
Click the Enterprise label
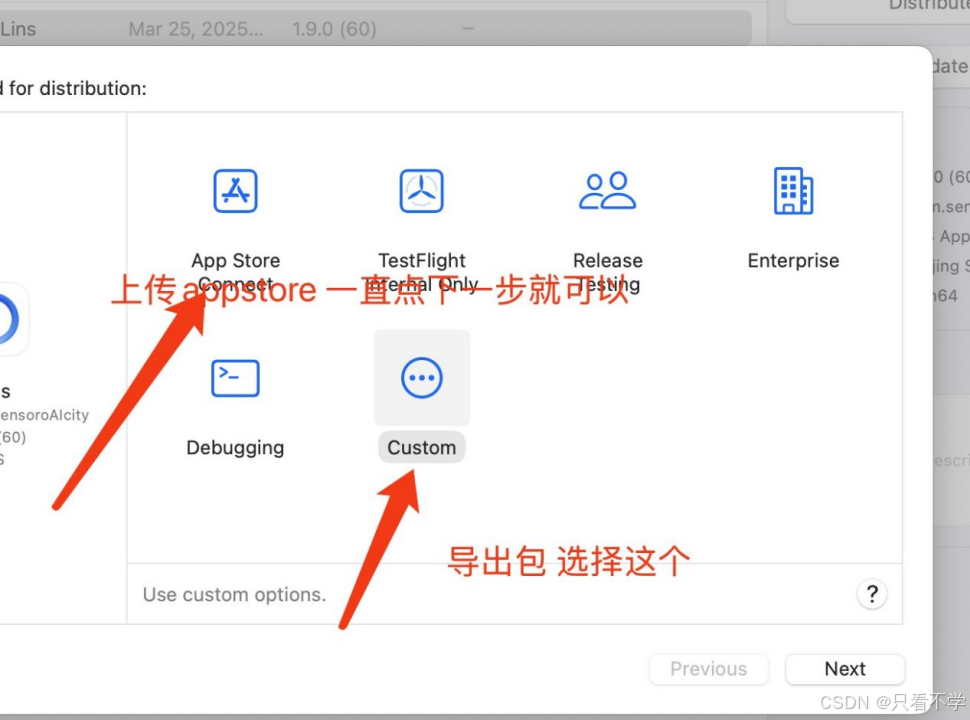[793, 260]
